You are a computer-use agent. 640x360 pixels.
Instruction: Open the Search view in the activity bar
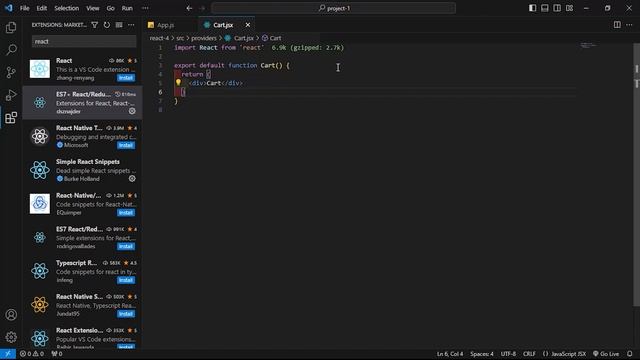tap(11, 50)
